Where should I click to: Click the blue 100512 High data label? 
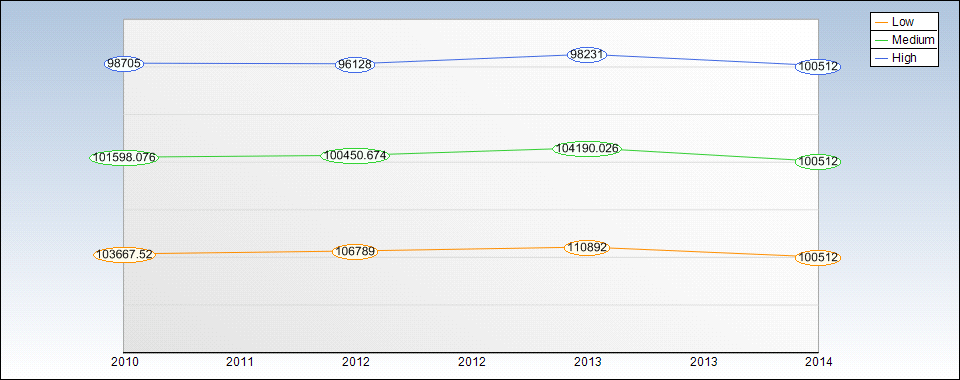(818, 67)
